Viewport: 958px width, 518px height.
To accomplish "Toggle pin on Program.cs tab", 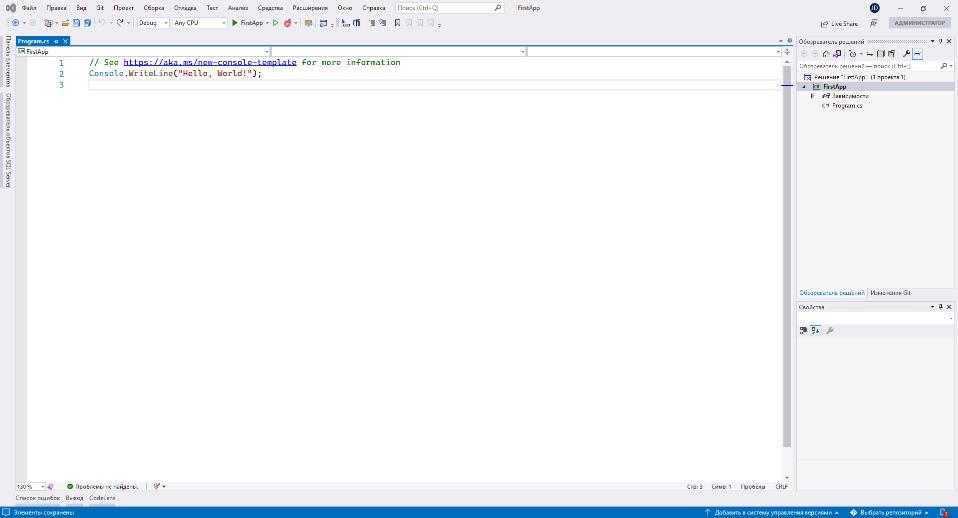I will 57,41.
